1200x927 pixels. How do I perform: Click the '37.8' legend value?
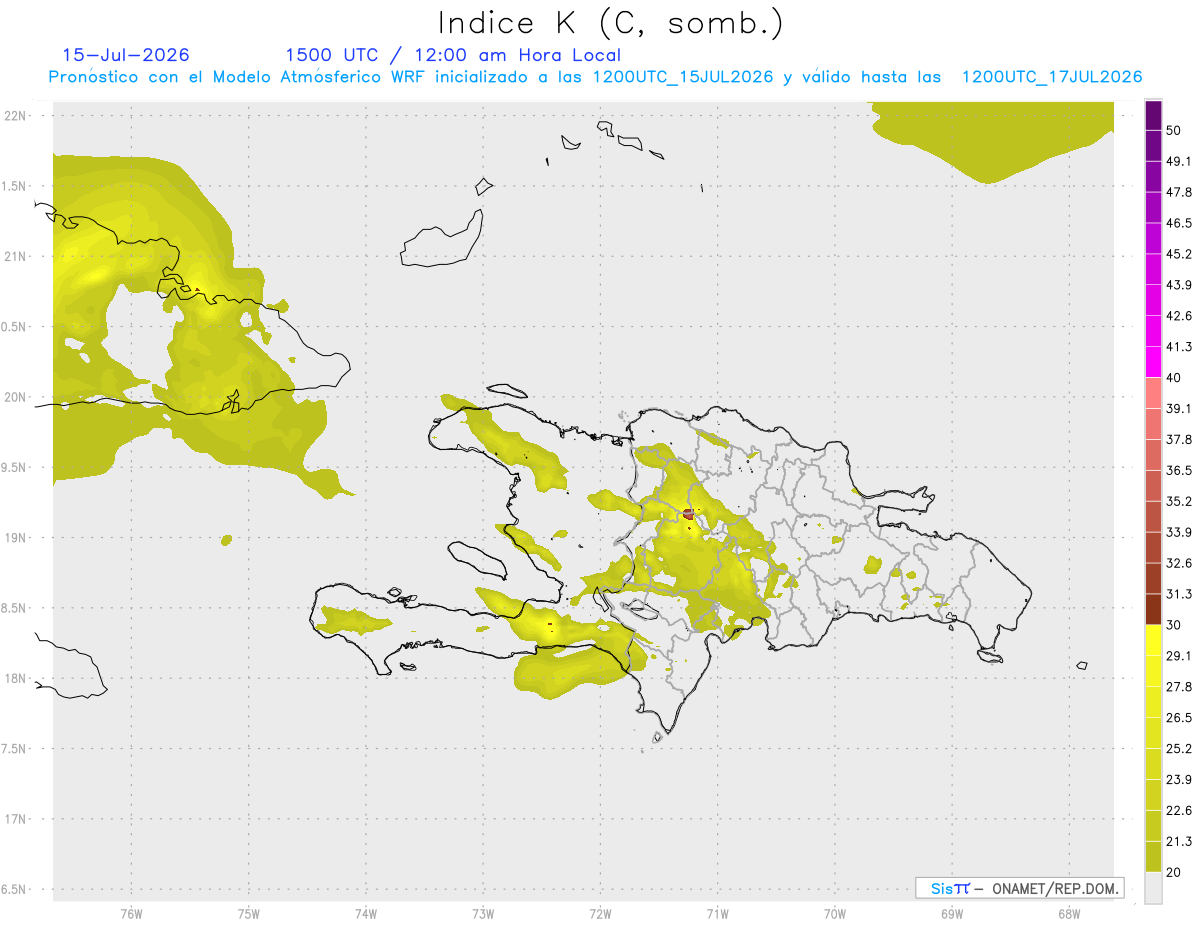[1179, 440]
